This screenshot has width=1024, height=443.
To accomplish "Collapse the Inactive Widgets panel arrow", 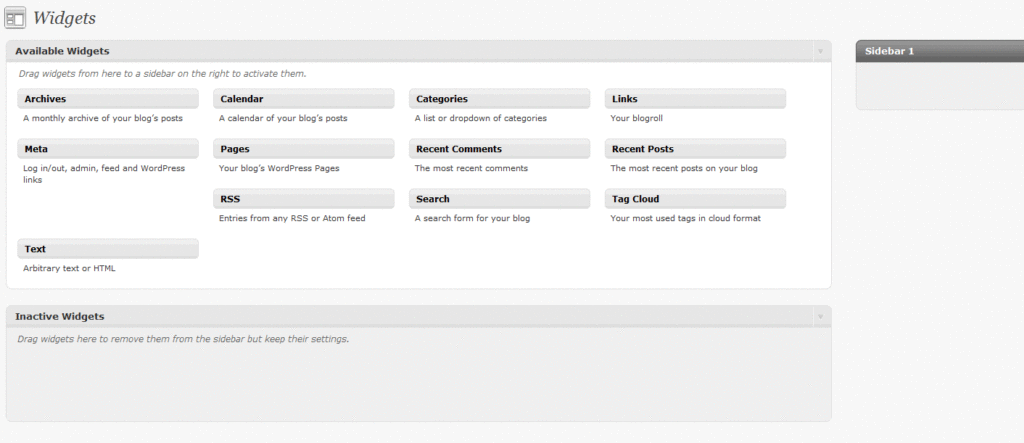I will click(820, 316).
